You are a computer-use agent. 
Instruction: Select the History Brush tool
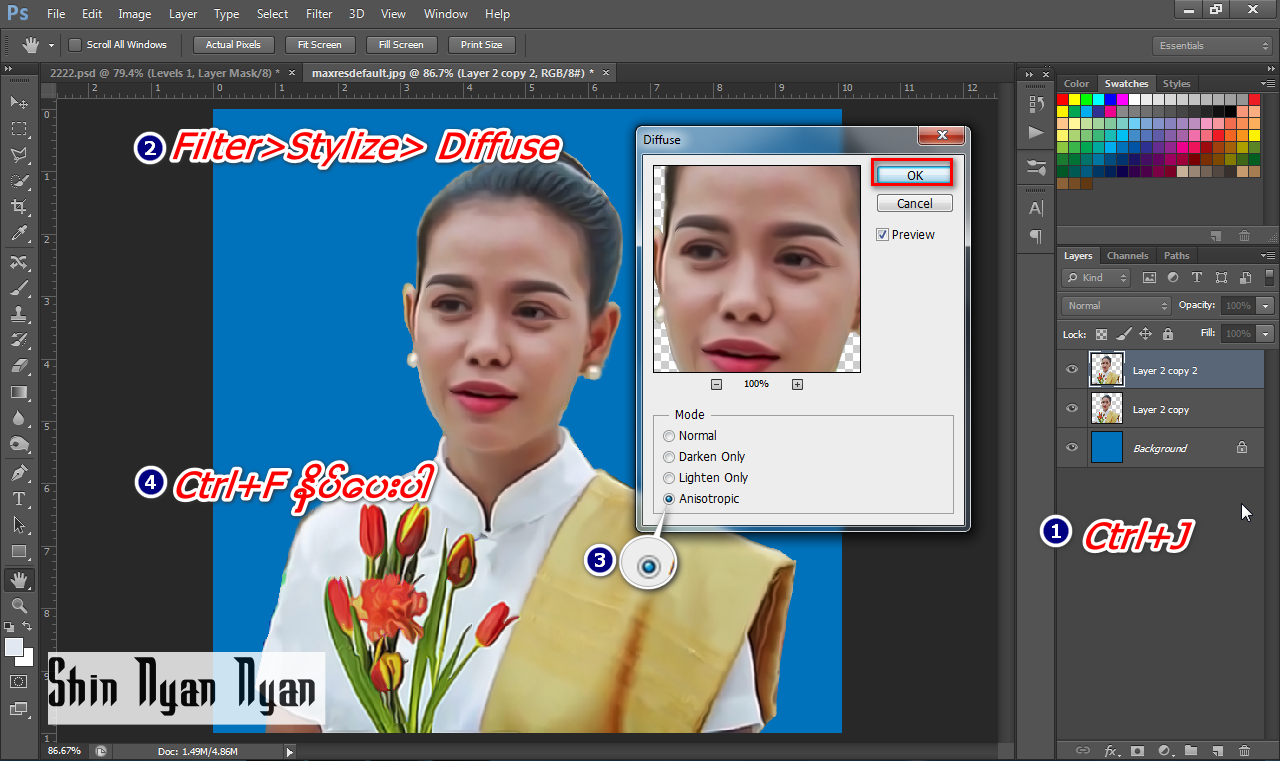point(19,340)
